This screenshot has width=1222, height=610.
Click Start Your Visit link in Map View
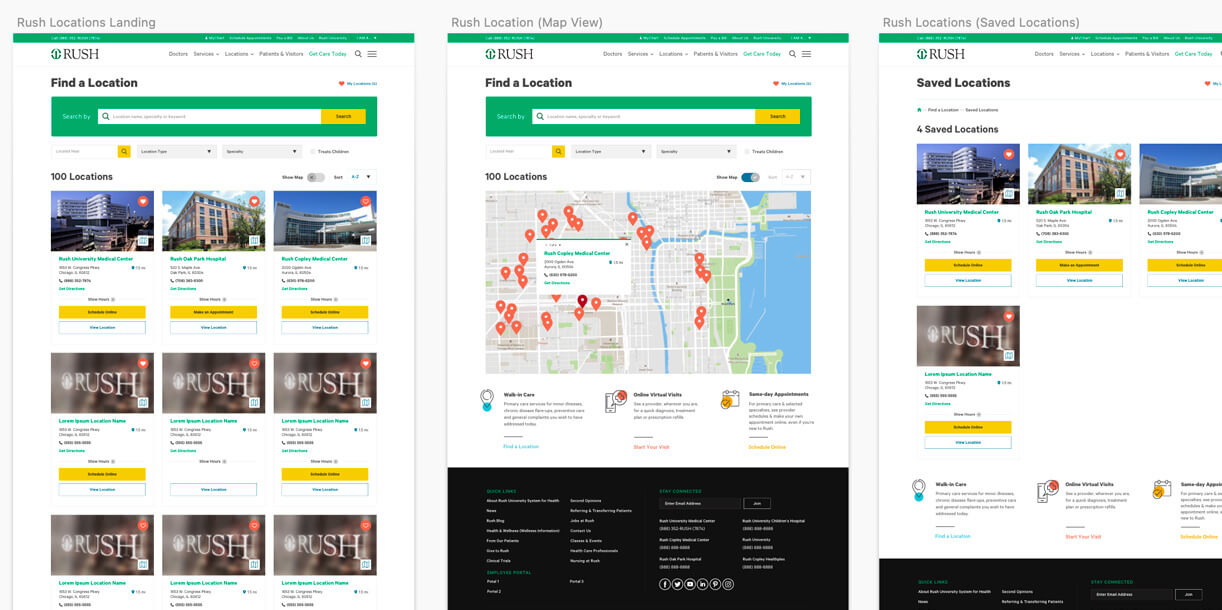[651, 447]
